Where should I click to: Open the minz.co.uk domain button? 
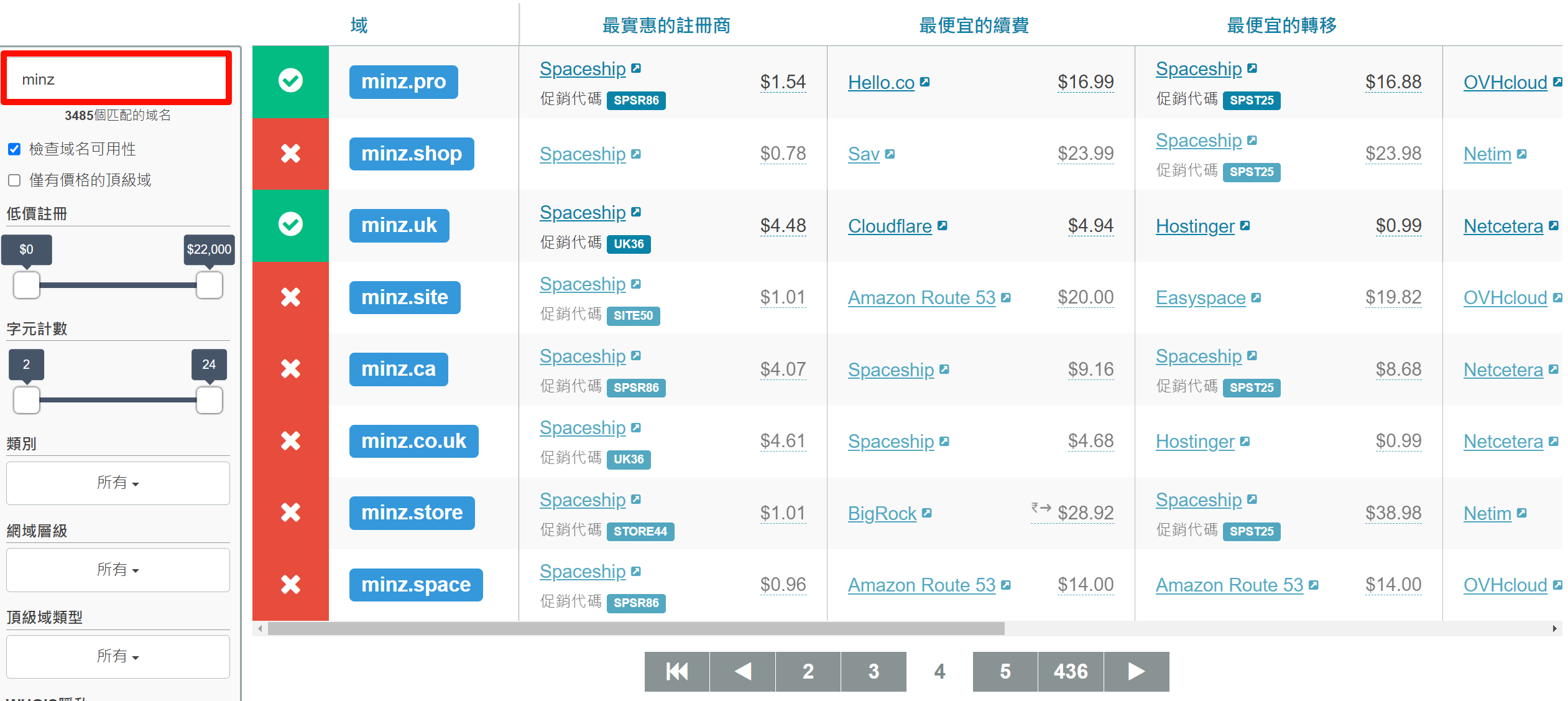[414, 441]
